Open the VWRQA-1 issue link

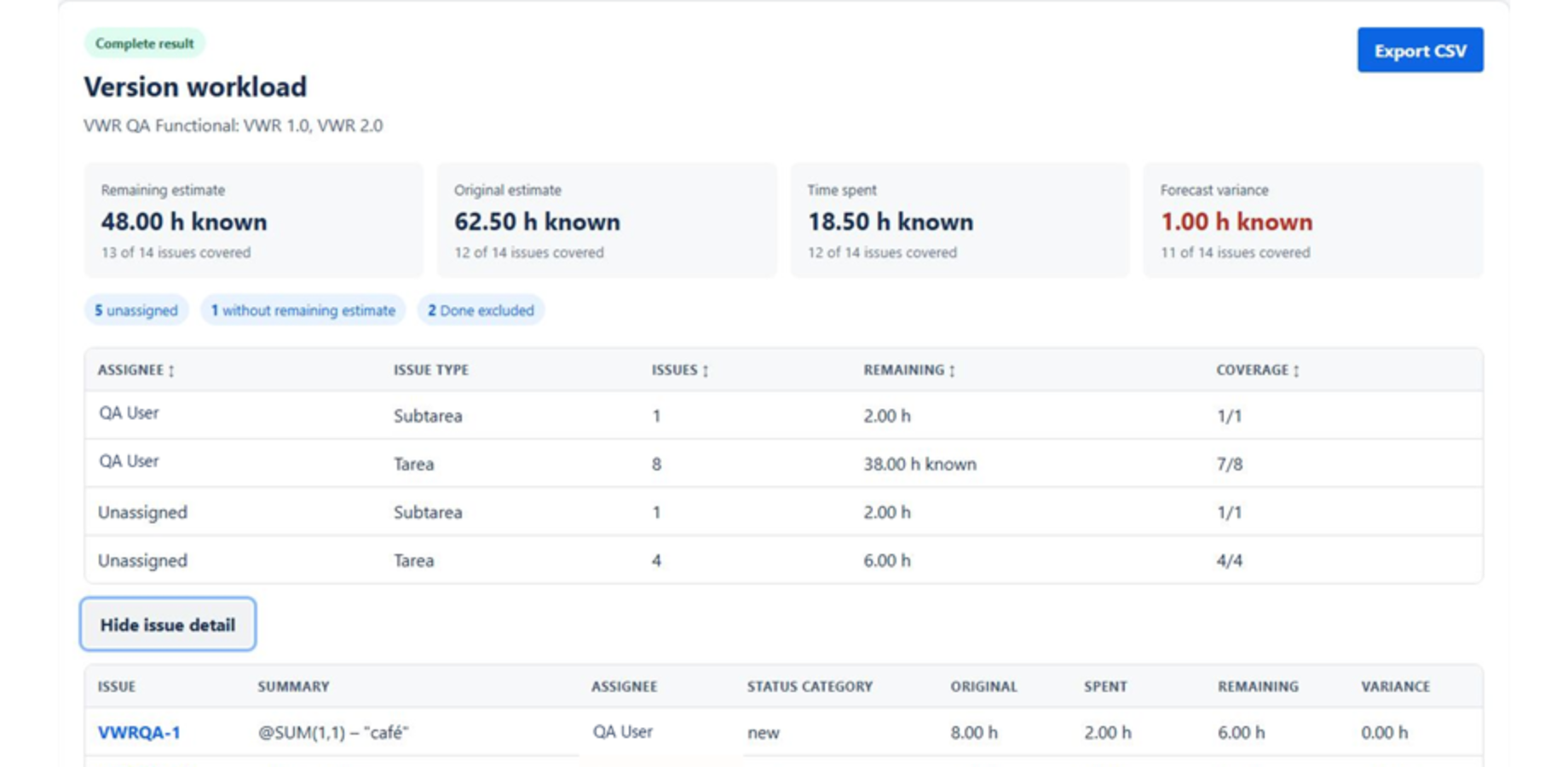point(139,732)
